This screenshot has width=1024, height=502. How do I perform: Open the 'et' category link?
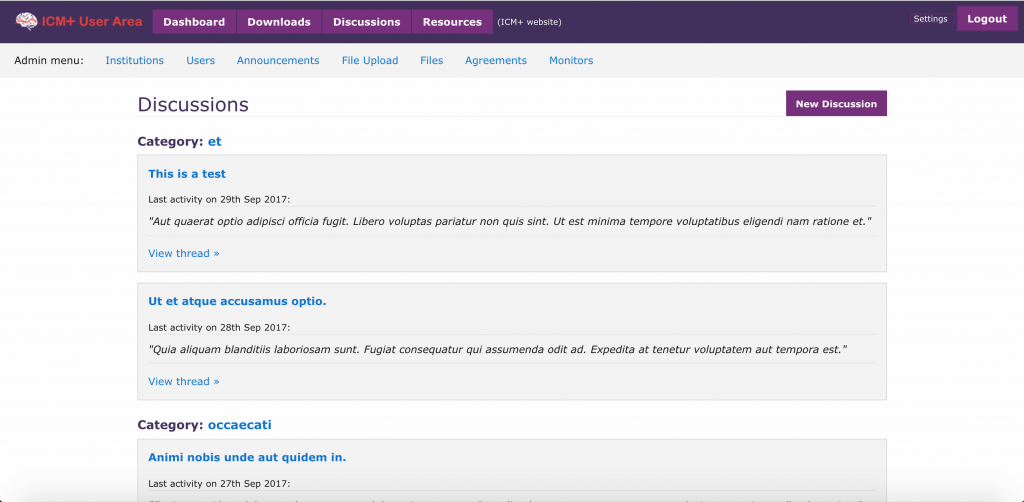tap(215, 142)
